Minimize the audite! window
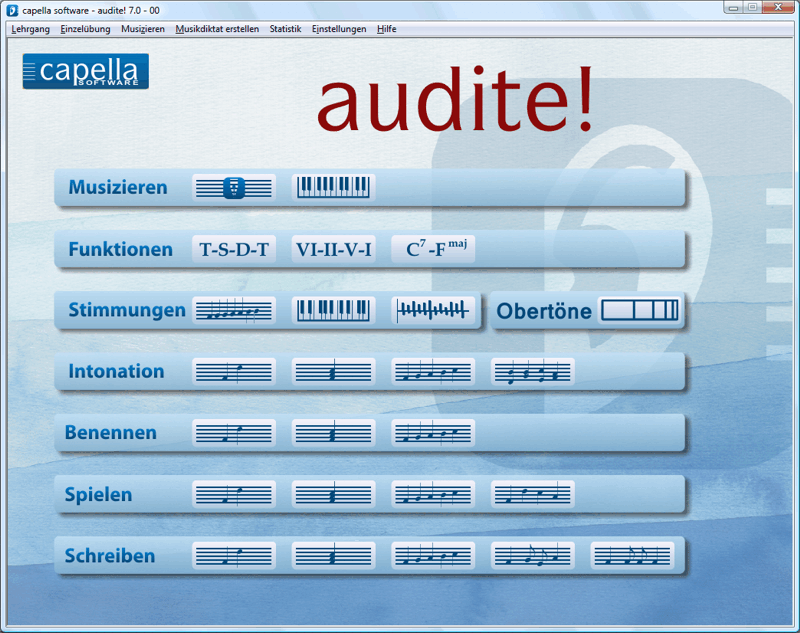 (x=733, y=8)
